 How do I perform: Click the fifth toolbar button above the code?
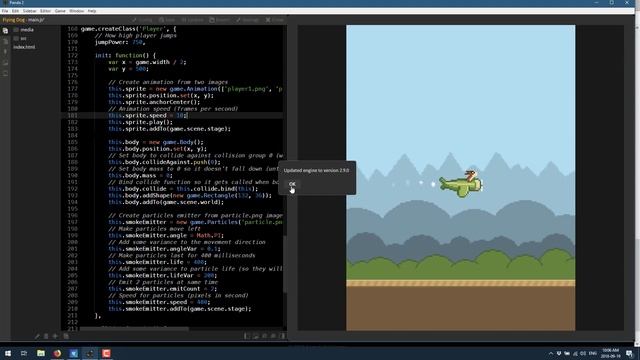coord(247,20)
